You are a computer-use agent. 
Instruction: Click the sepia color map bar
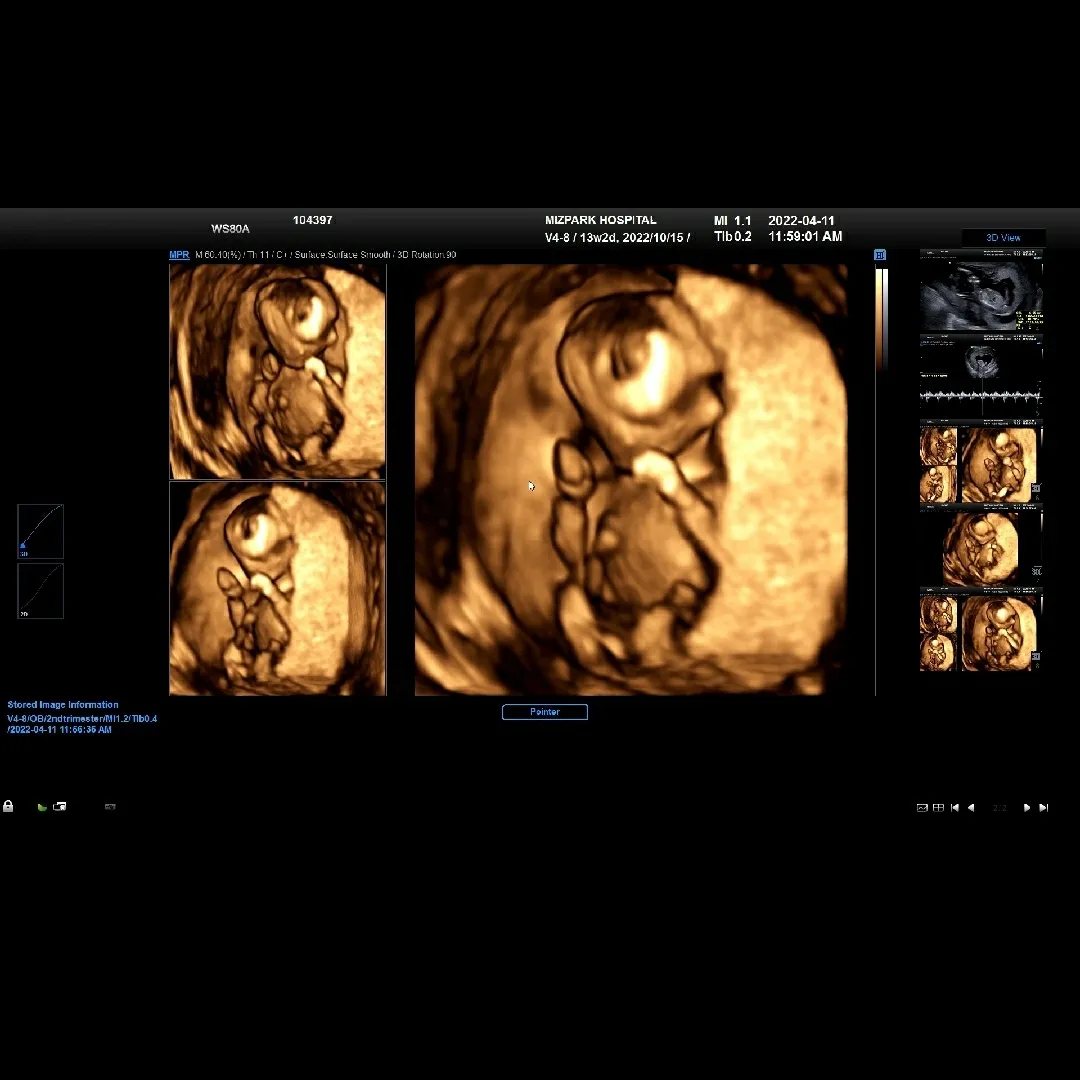point(878,320)
